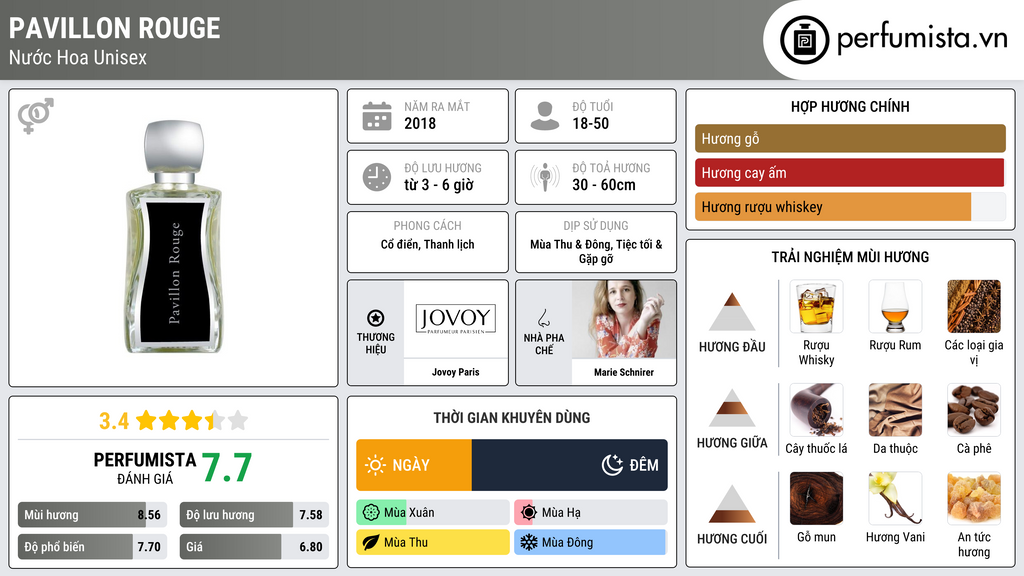Click the nose icon above Nhà pha chế
Viewport: 1024px width, 576px height.
543,318
